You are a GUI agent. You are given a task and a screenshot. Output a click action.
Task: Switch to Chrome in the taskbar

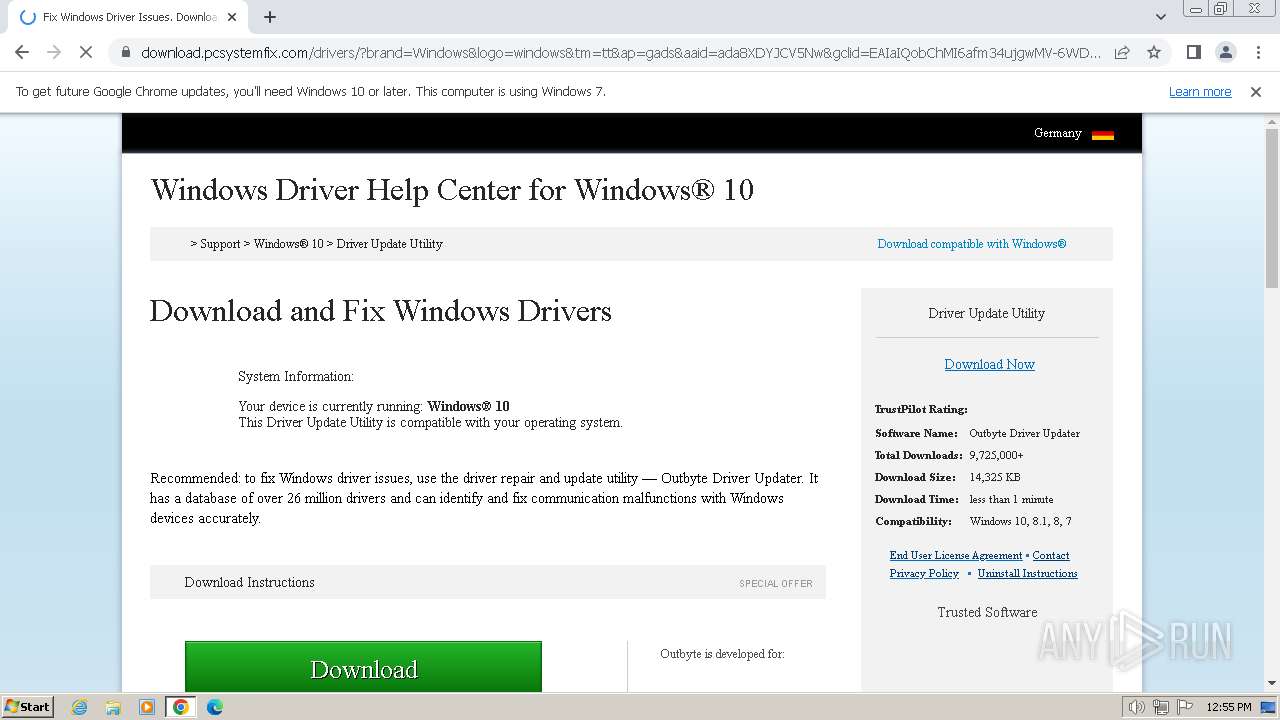[181, 707]
